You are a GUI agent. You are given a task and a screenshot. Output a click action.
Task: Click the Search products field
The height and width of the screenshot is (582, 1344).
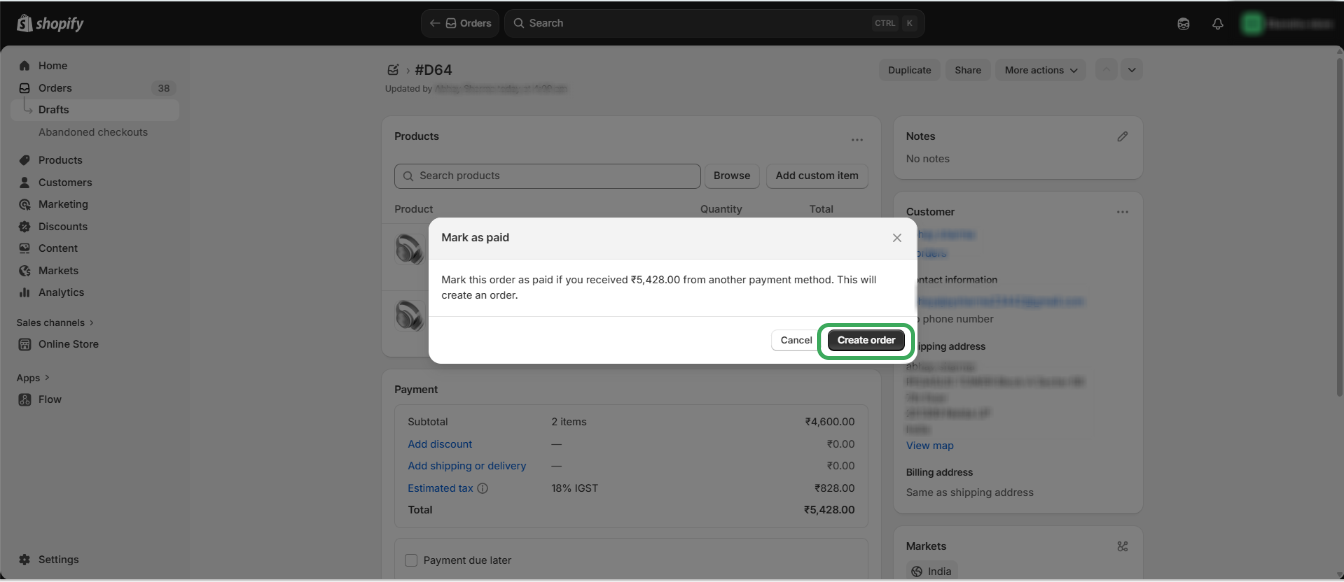coord(547,176)
